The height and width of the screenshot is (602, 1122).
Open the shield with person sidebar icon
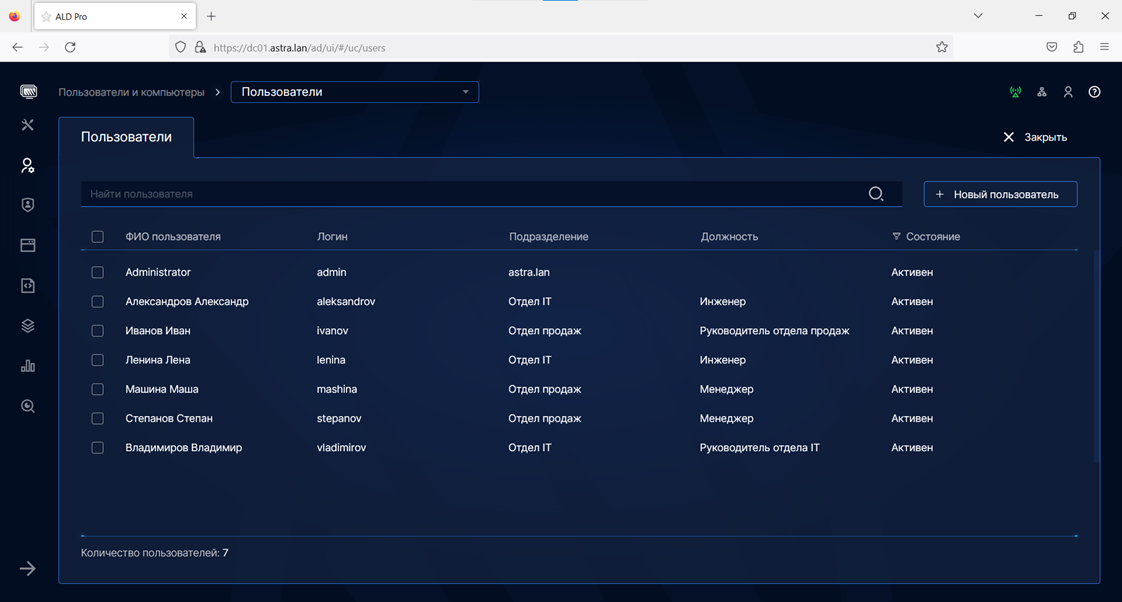28,205
